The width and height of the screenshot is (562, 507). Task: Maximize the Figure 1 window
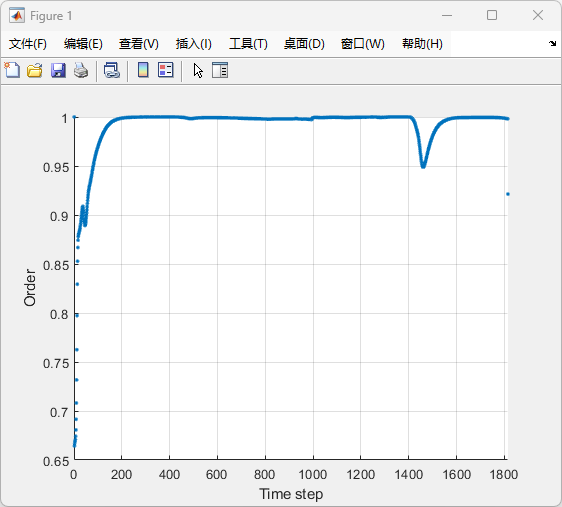tap(492, 15)
